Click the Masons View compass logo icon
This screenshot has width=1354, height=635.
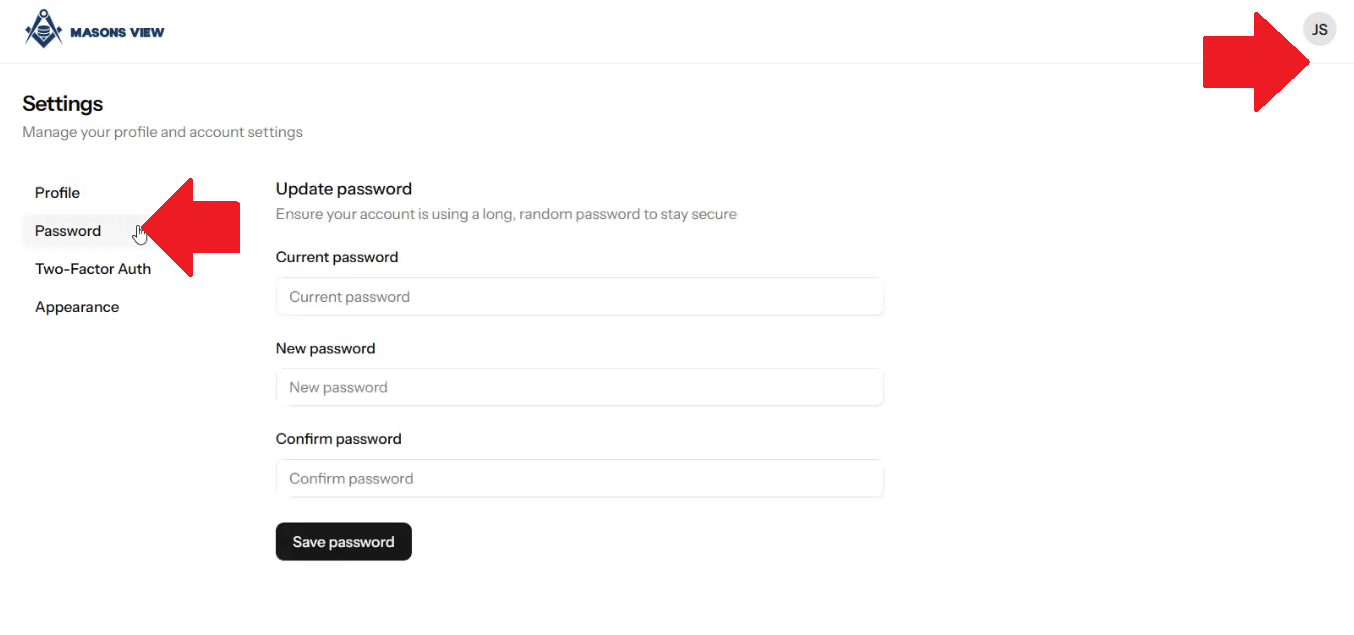[x=43, y=30]
